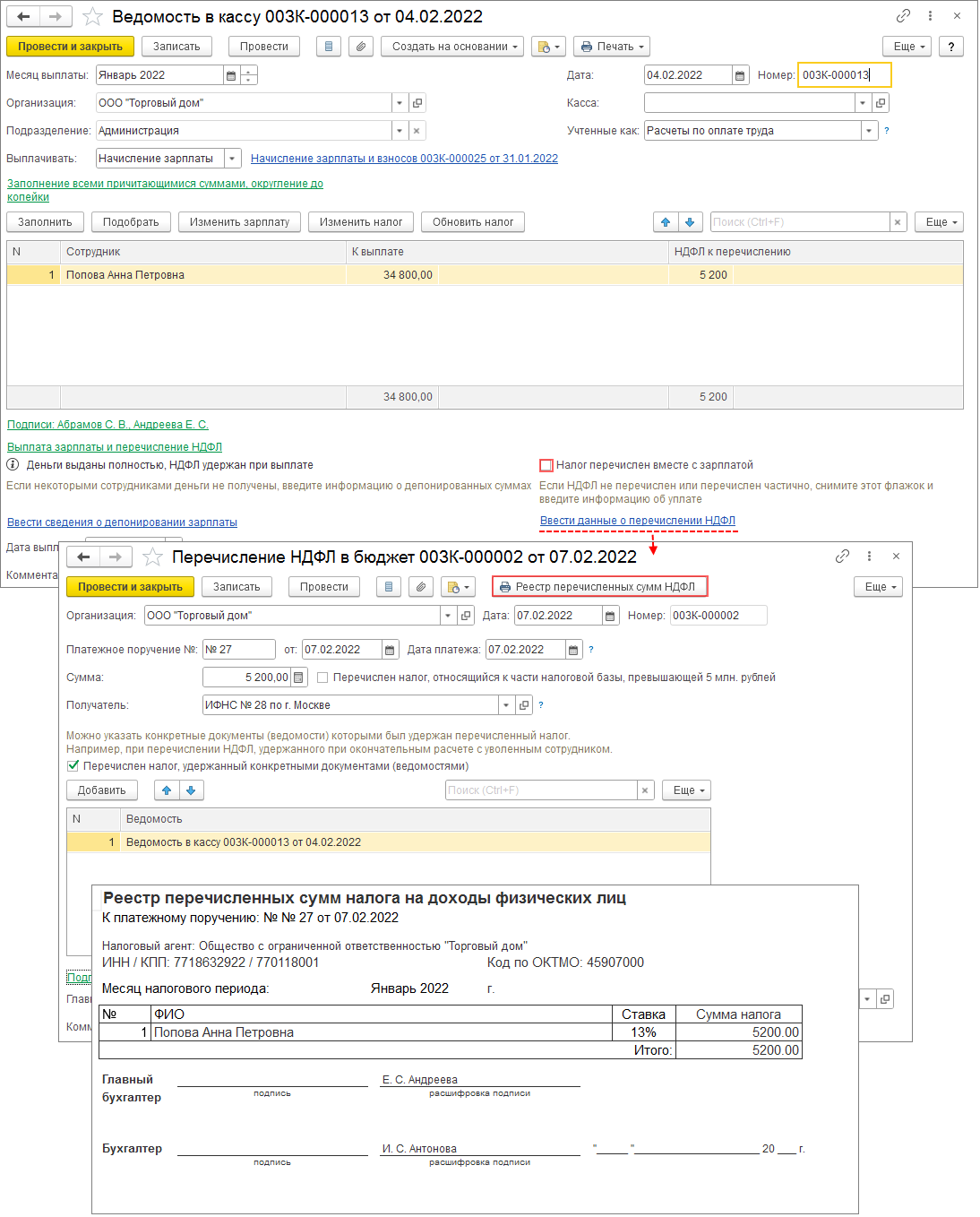Viewport: 980px width, 1217px height.
Task: Attach files paperclip in Перечисление НДФЛ toolbar
Action: pos(420,587)
